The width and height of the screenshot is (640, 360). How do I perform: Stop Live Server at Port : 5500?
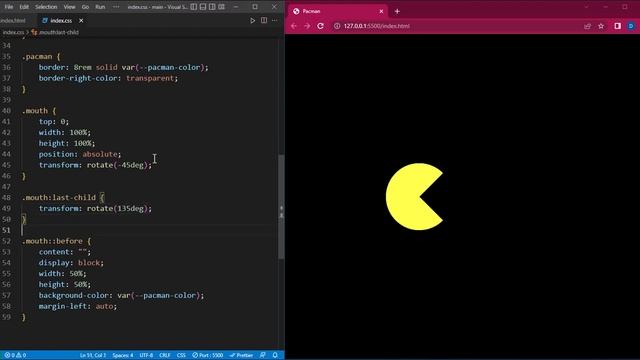pos(207,356)
